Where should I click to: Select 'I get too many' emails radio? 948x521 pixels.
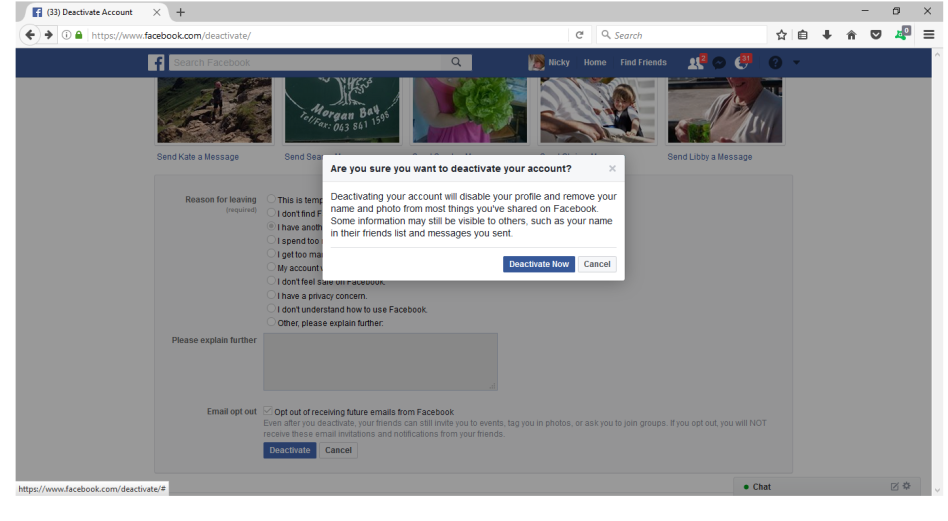pos(271,253)
